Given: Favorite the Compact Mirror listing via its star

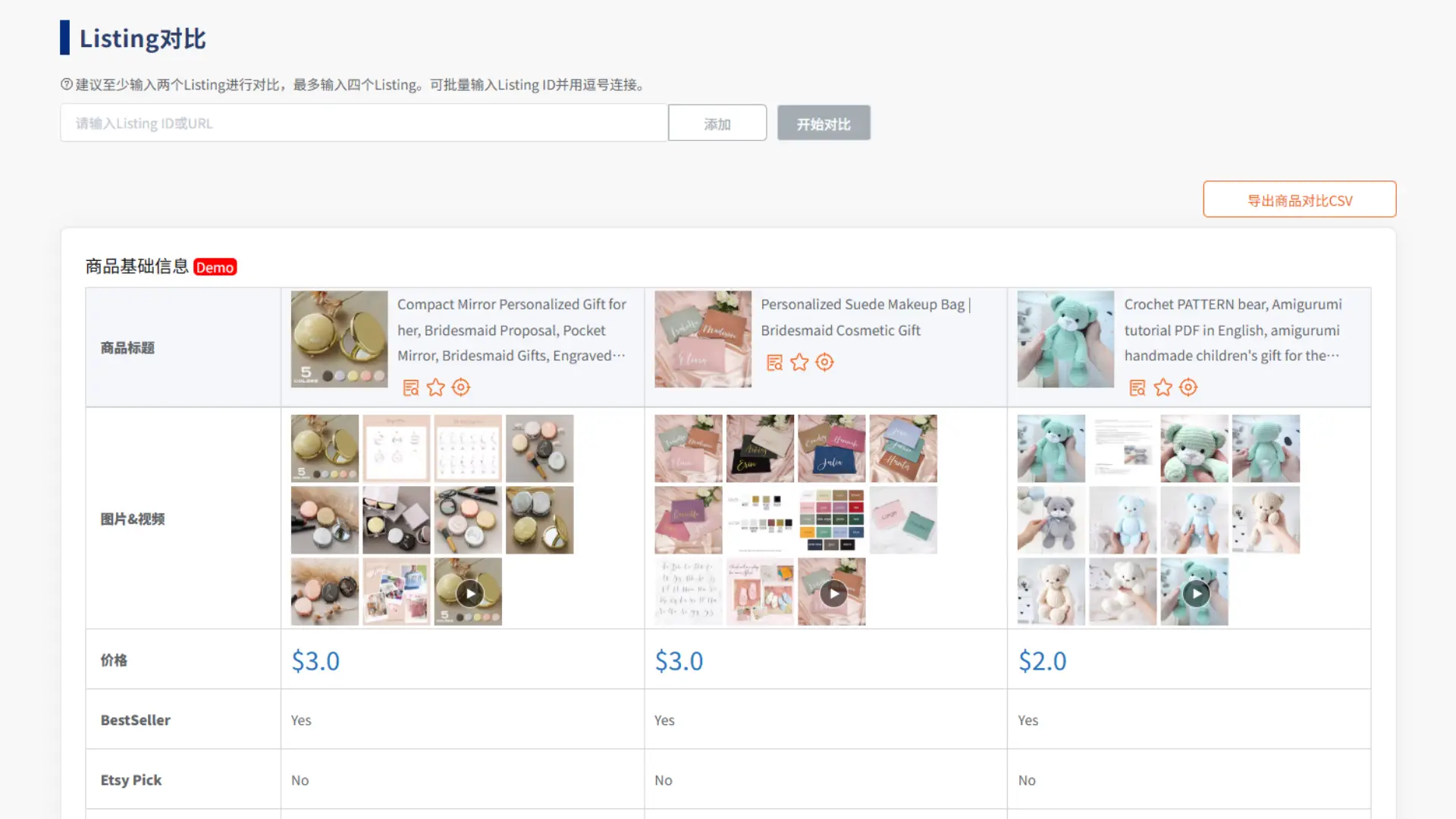Looking at the screenshot, I should (435, 387).
